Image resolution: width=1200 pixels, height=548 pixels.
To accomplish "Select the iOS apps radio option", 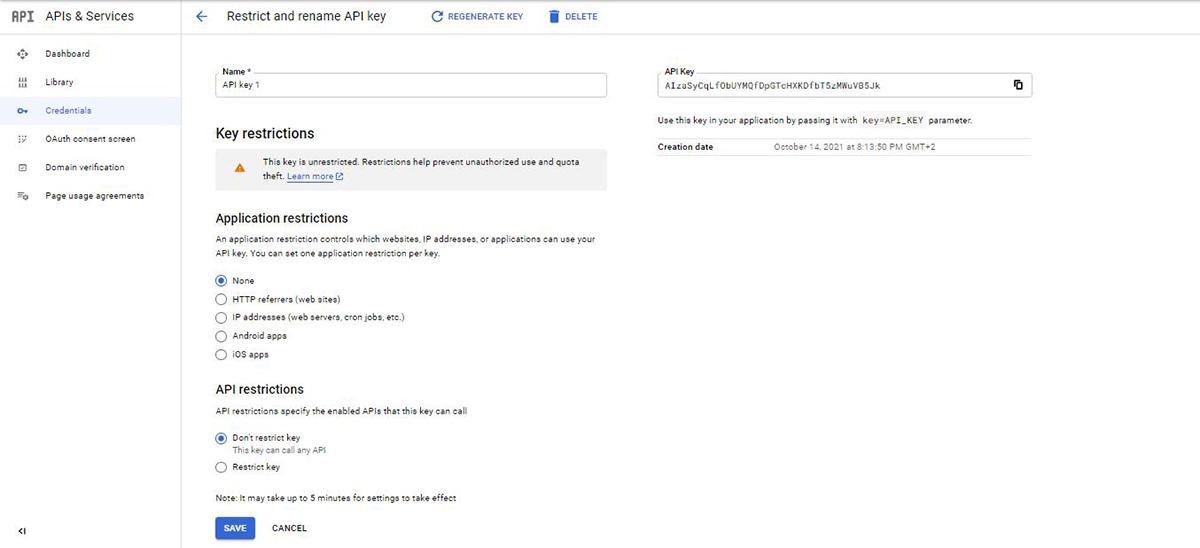I will point(222,355).
